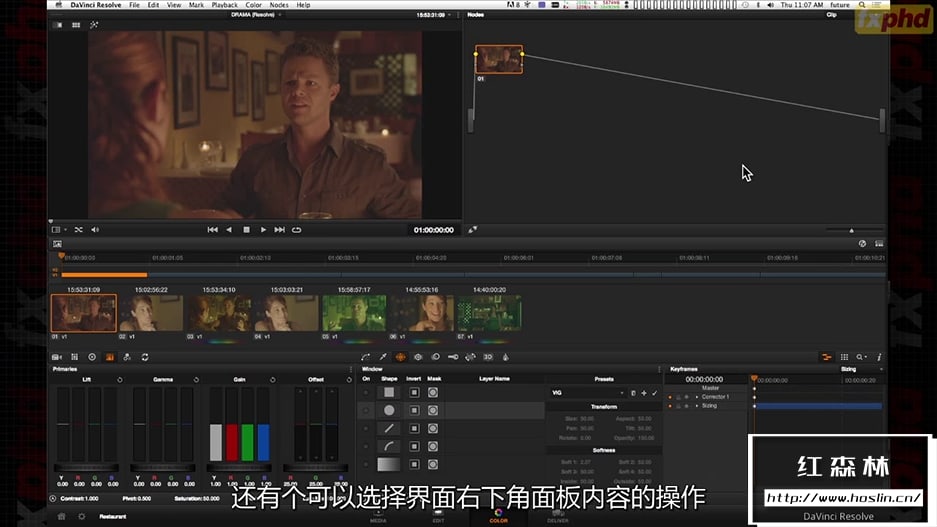Image resolution: width=937 pixels, height=527 pixels.
Task: Show the Scopes grid icon
Action: [844, 357]
